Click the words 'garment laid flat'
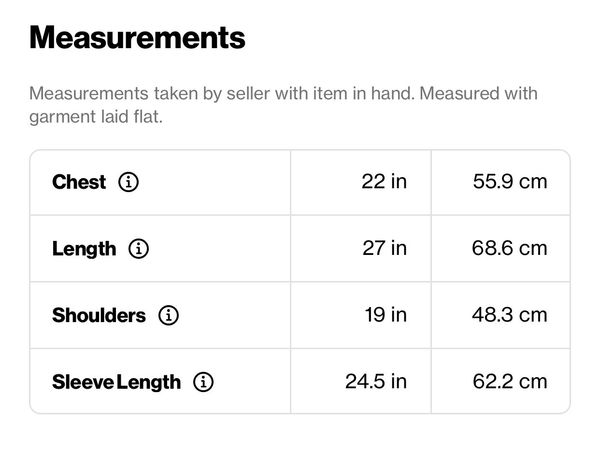This screenshot has width=600, height=463. click(x=98, y=116)
